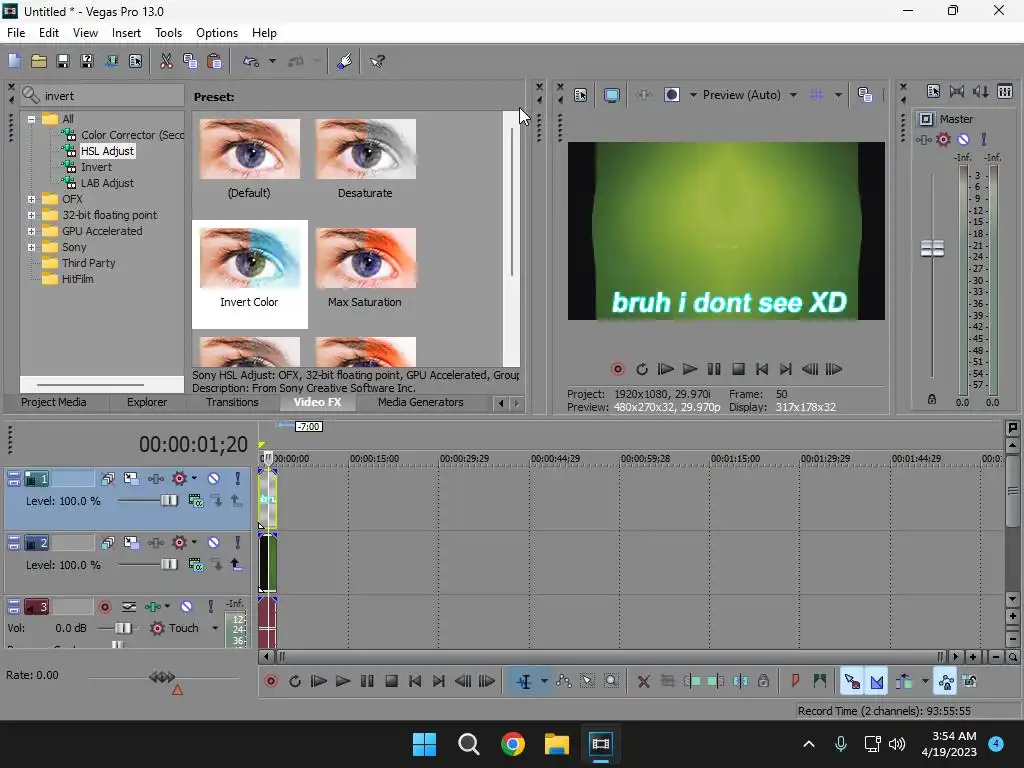Expand the 32-bit floating point folder
This screenshot has width=1024, height=768.
pos(31,215)
